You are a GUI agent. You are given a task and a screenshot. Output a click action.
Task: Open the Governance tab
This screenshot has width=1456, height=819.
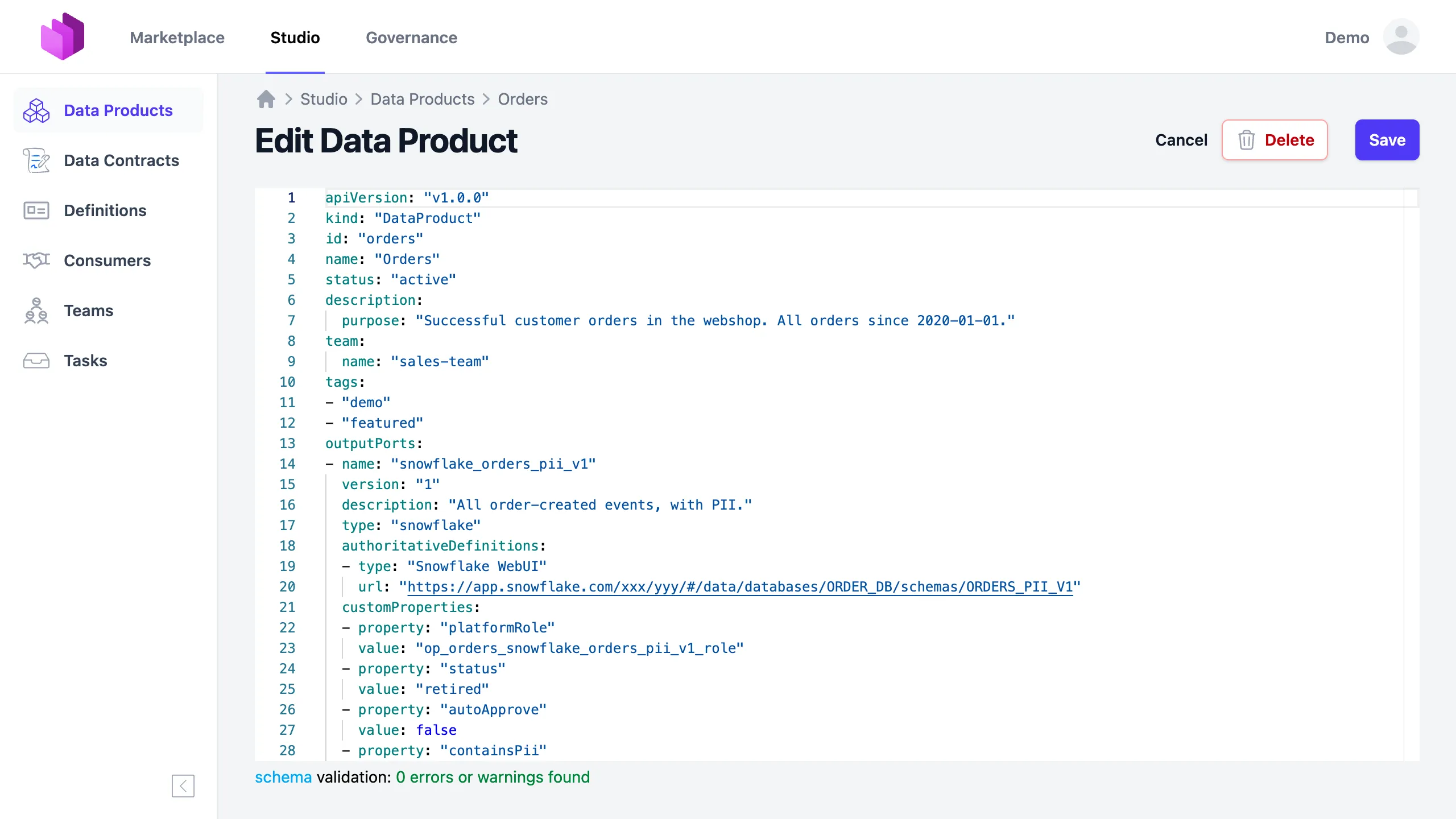pos(411,38)
